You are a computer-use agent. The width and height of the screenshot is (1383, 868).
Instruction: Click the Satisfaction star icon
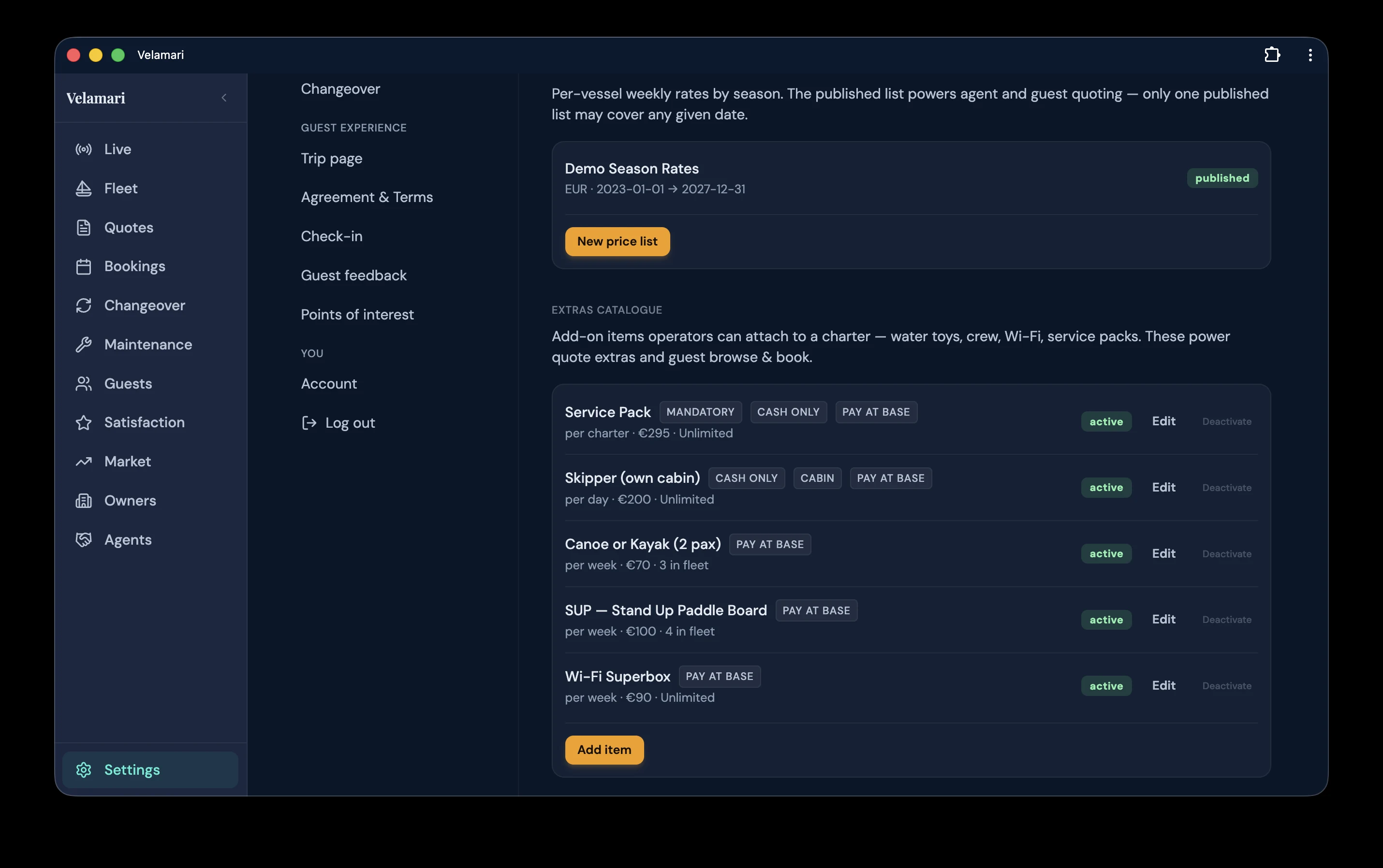[x=84, y=422]
